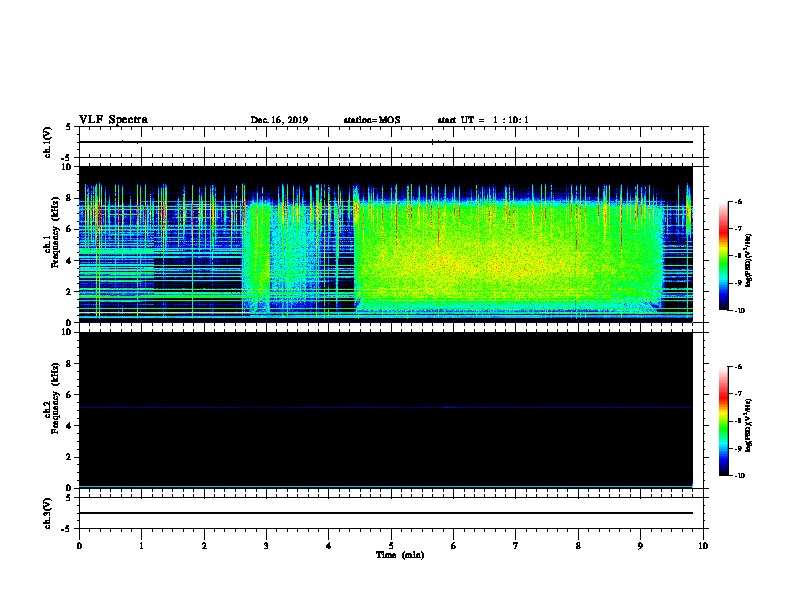Click the time axis tick label "2"
Screen dimensions: 792x612
204,546
